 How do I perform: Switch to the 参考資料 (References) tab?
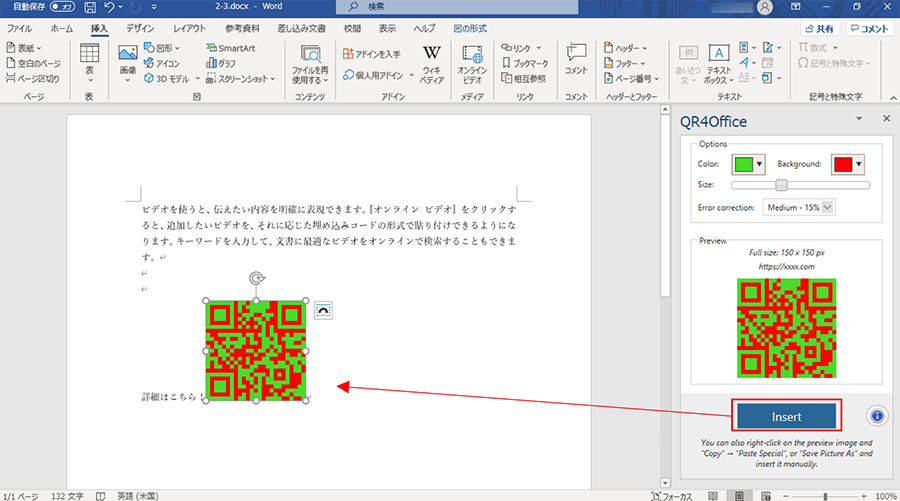(242, 28)
